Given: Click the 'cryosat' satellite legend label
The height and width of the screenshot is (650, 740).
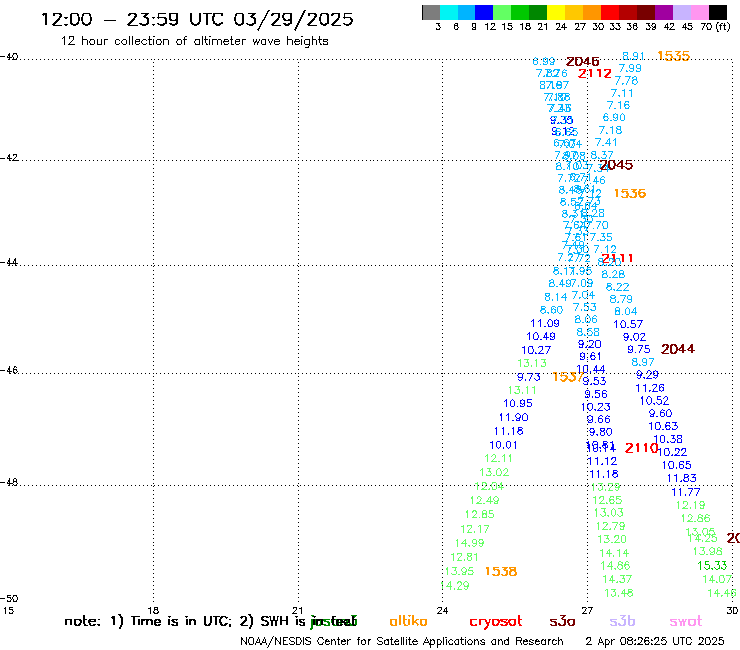Looking at the screenshot, I should coord(496,622).
